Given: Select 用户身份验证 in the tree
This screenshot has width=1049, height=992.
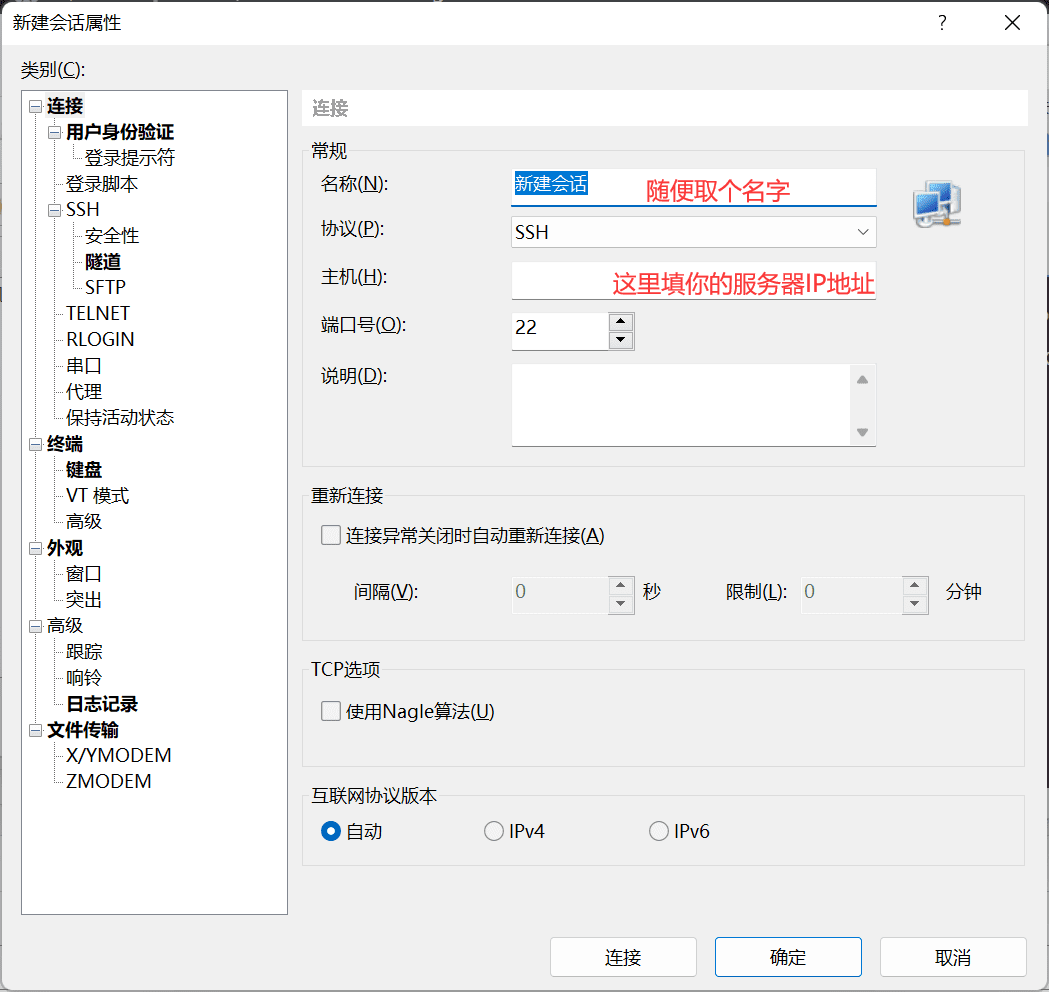Looking at the screenshot, I should (120, 132).
